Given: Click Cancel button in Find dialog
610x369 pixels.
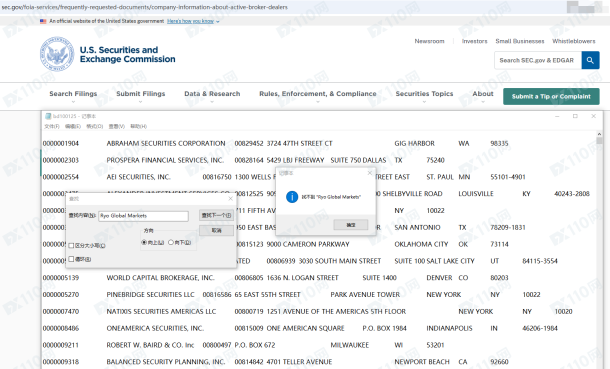Looking at the screenshot, I should [x=216, y=231].
